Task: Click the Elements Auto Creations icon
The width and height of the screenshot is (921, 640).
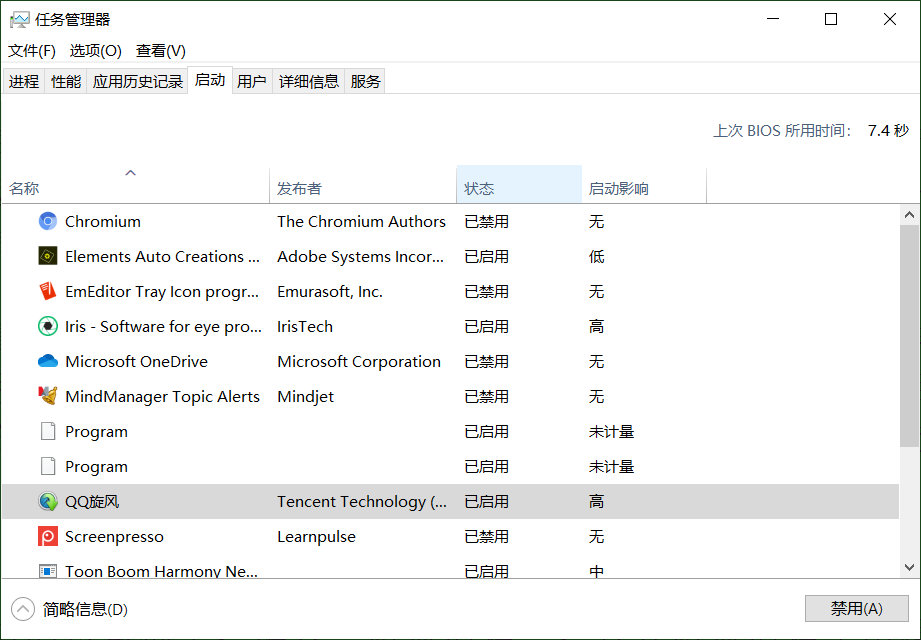Action: pos(47,256)
